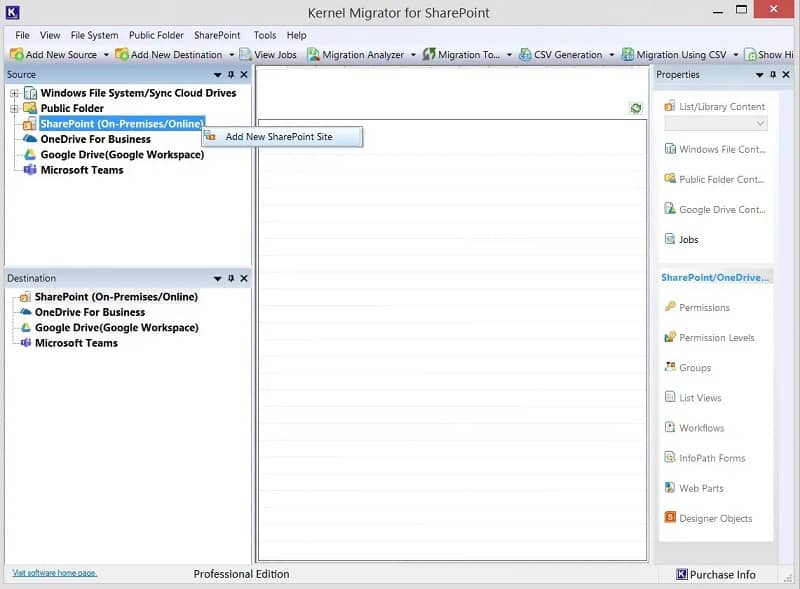This screenshot has width=800, height=589.
Task: Close the Properties panel
Action: [x=786, y=75]
